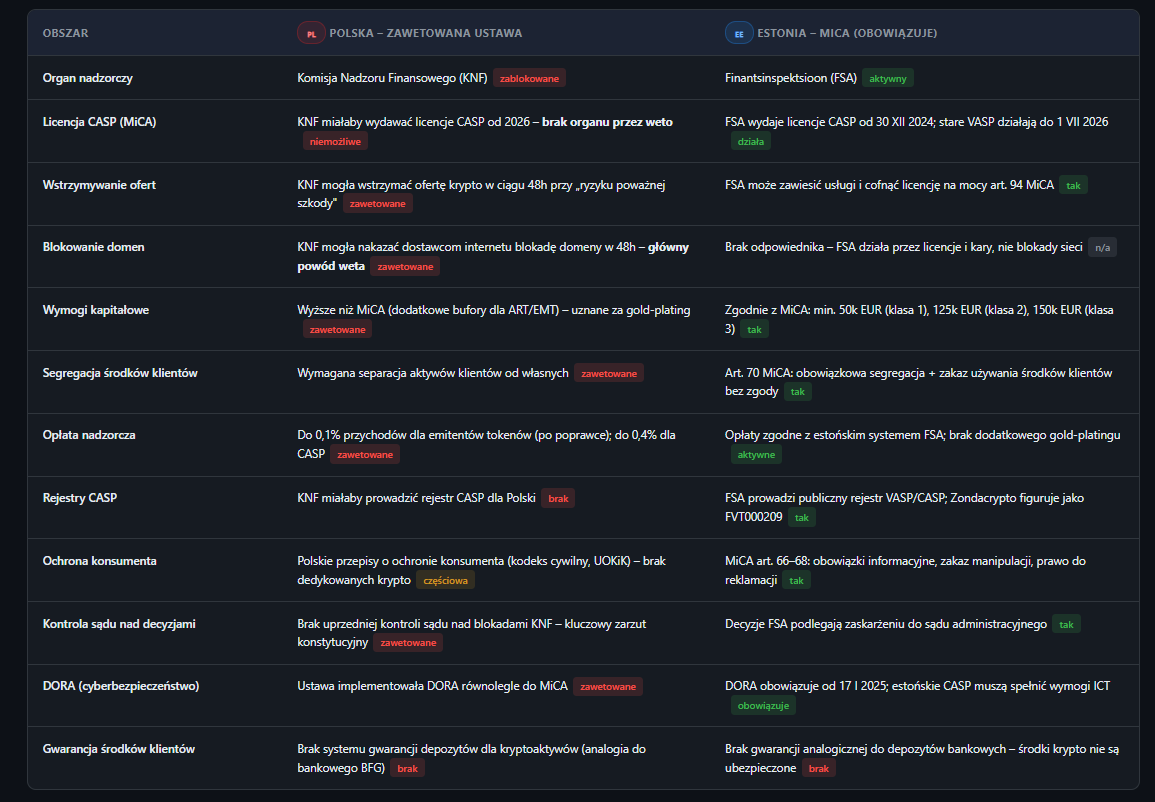Click the 'tak' badge in Wymogi kapitałowe row

[754, 329]
